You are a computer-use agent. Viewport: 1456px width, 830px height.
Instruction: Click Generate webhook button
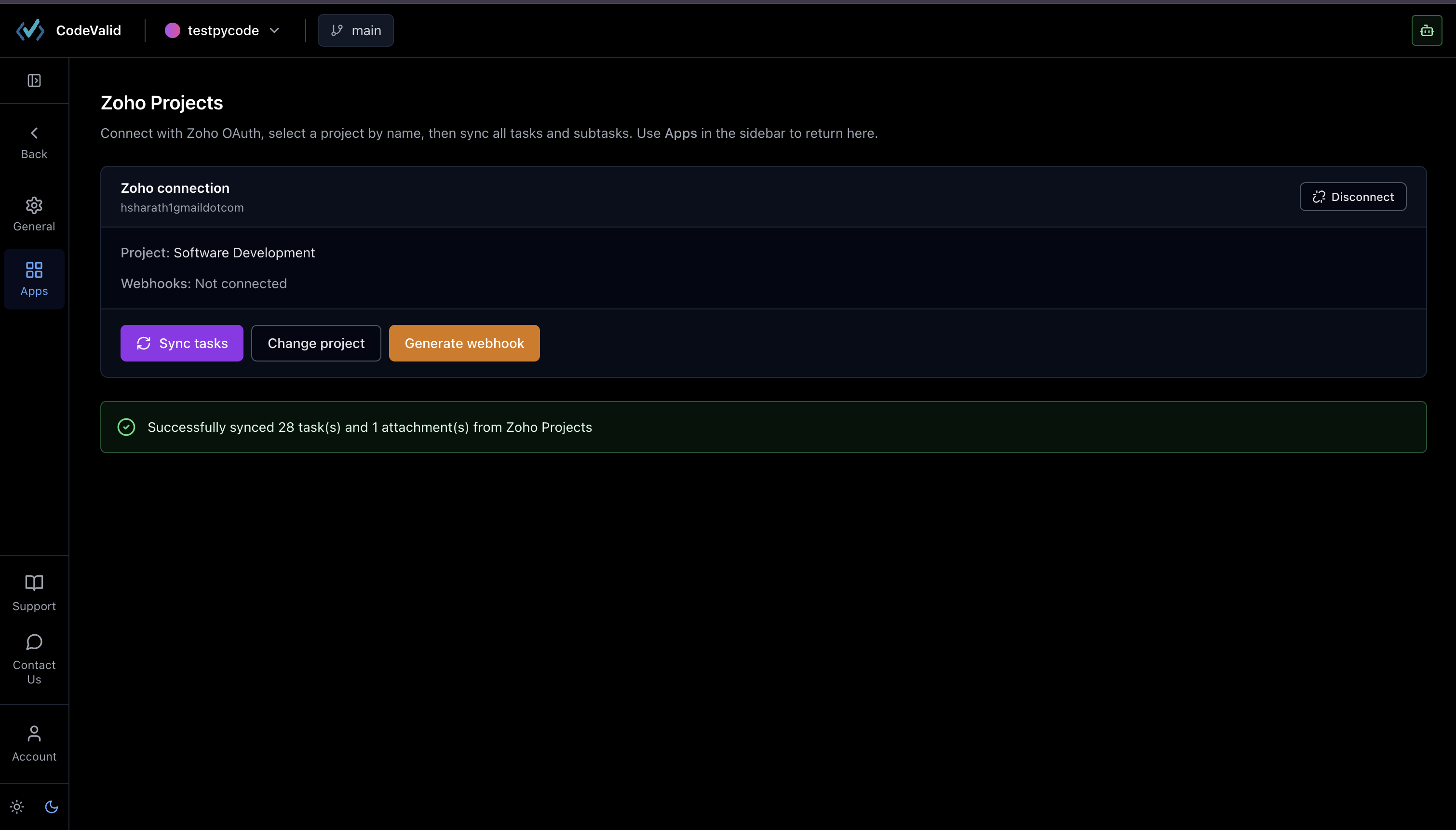coord(464,343)
